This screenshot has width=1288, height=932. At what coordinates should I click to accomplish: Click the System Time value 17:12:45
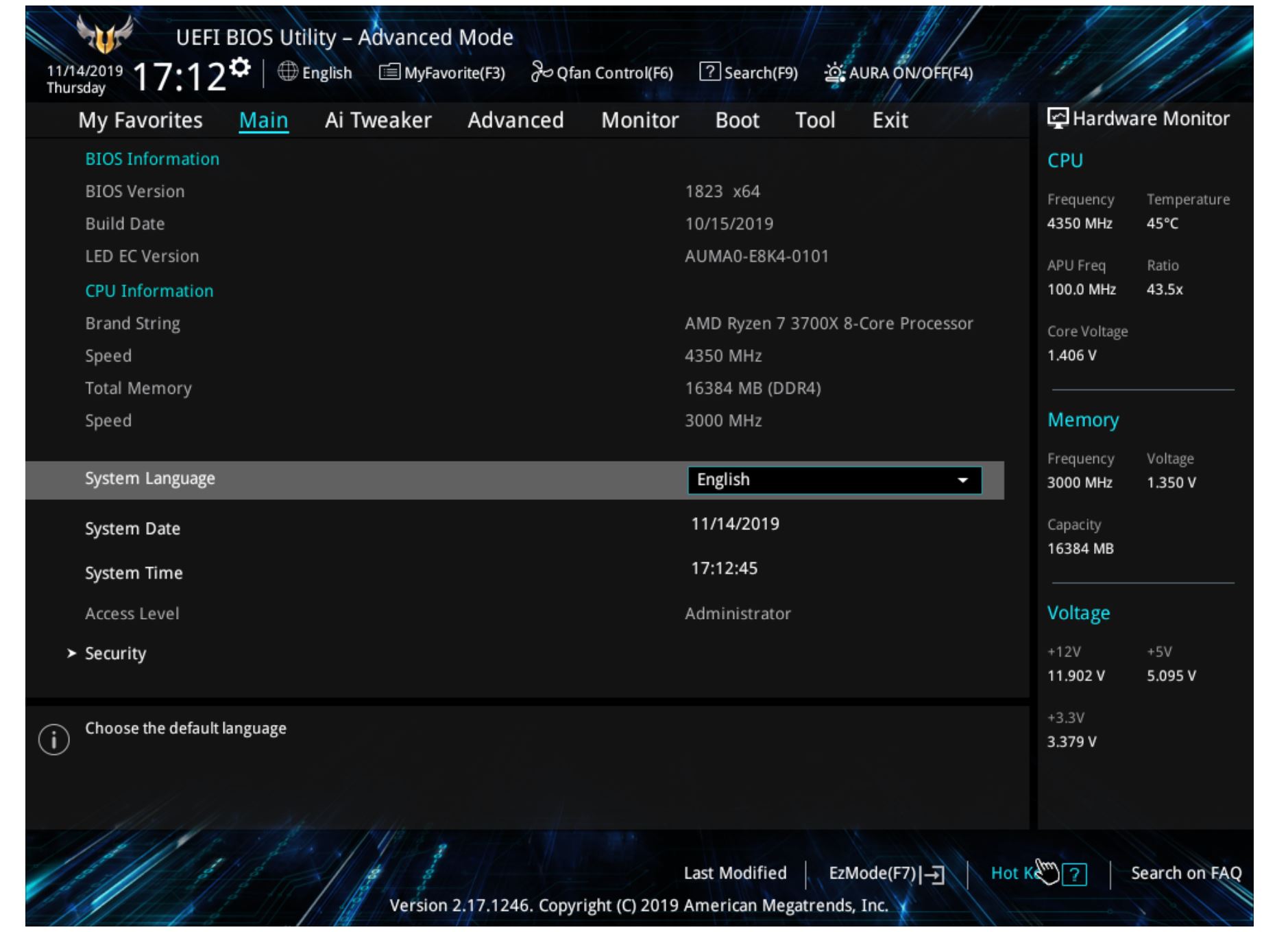click(x=724, y=569)
